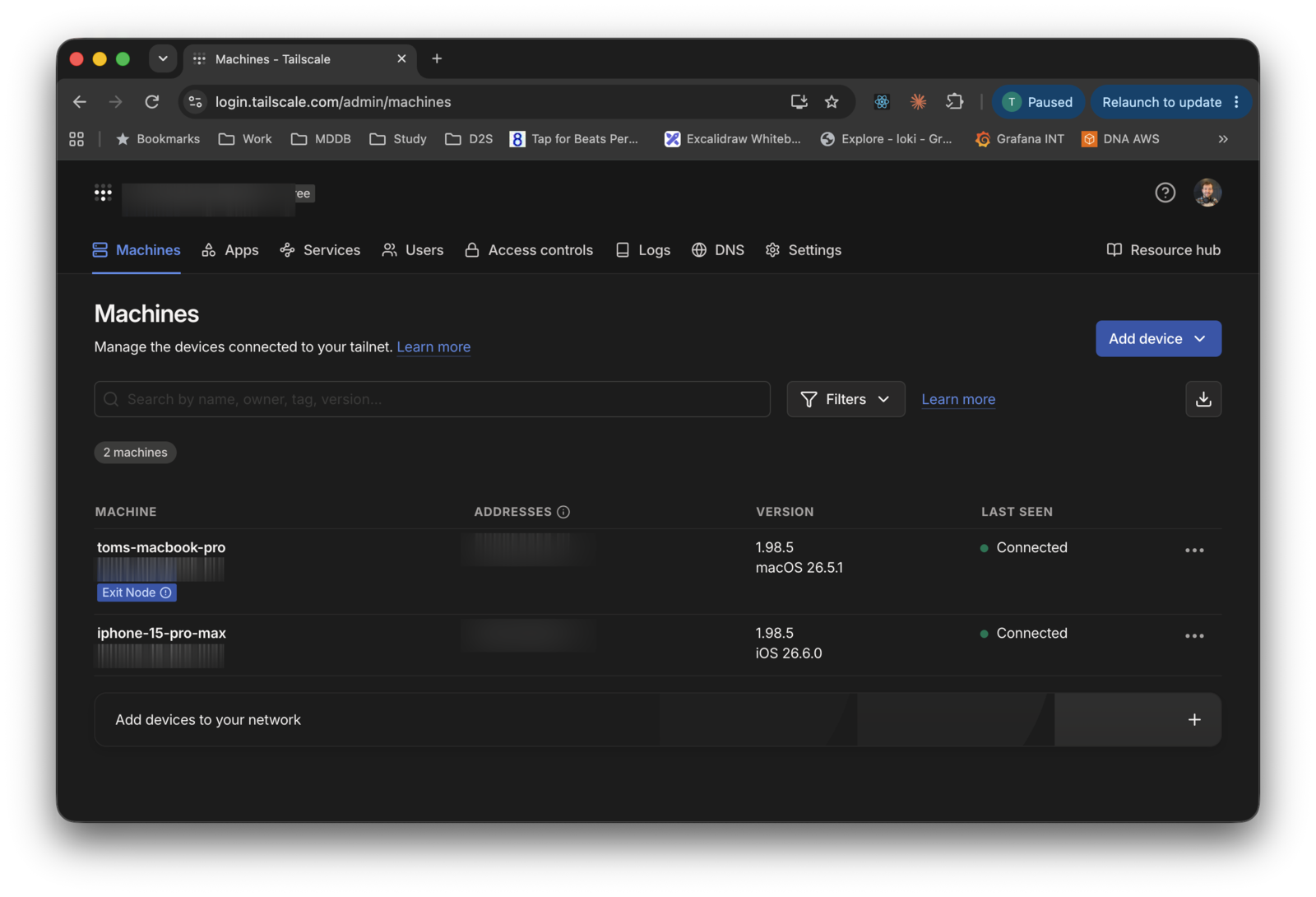The height and width of the screenshot is (897, 1316).
Task: Open a new browser tab
Action: click(437, 59)
